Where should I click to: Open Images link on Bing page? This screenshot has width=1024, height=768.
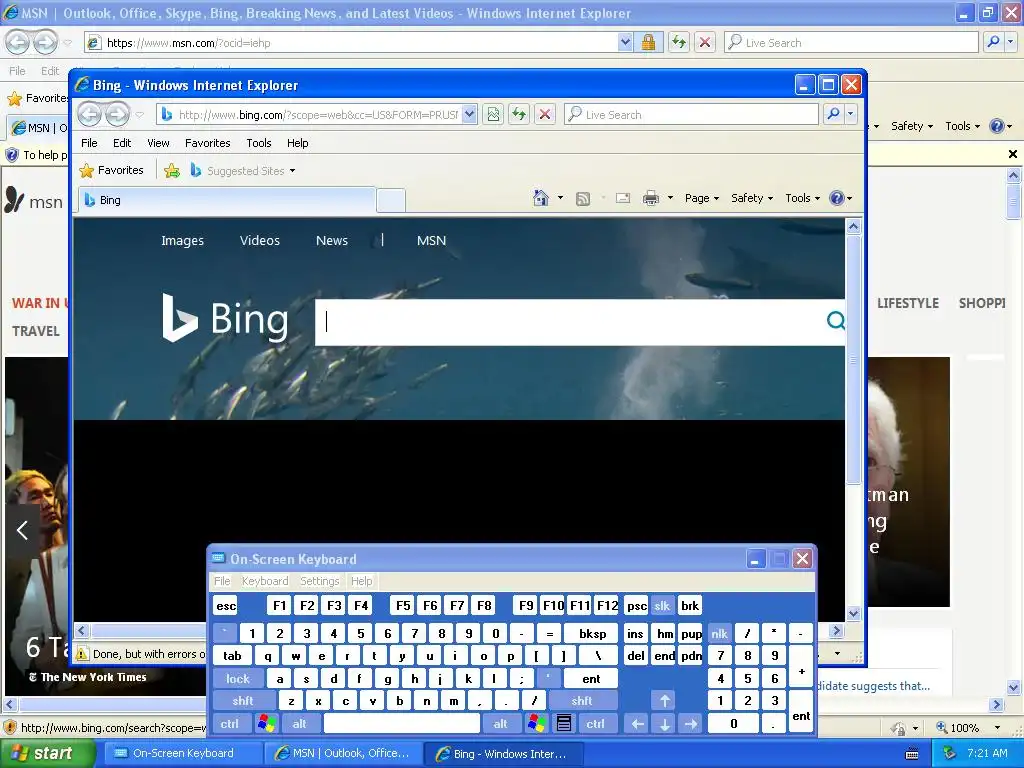(182, 240)
